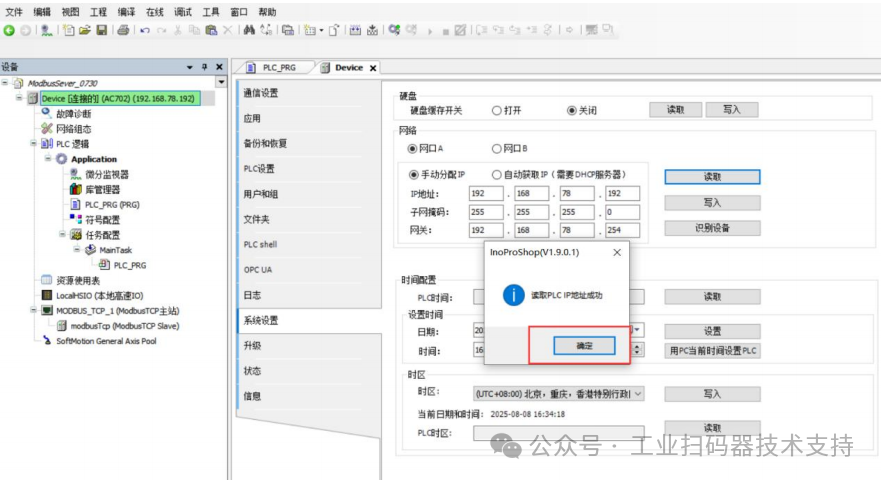Click the green navigate back toolbar icon
The height and width of the screenshot is (480, 881).
coord(9,30)
